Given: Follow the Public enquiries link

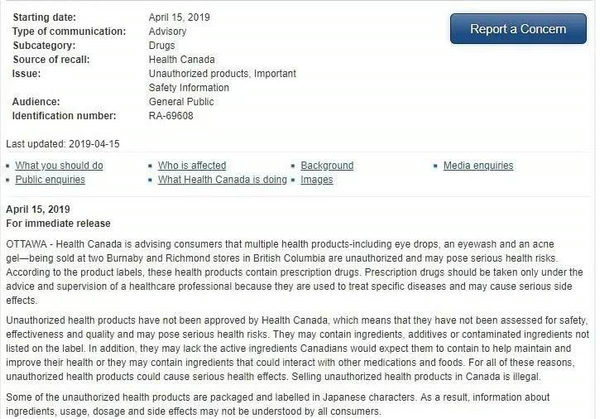Looking at the screenshot, I should coord(50,180).
